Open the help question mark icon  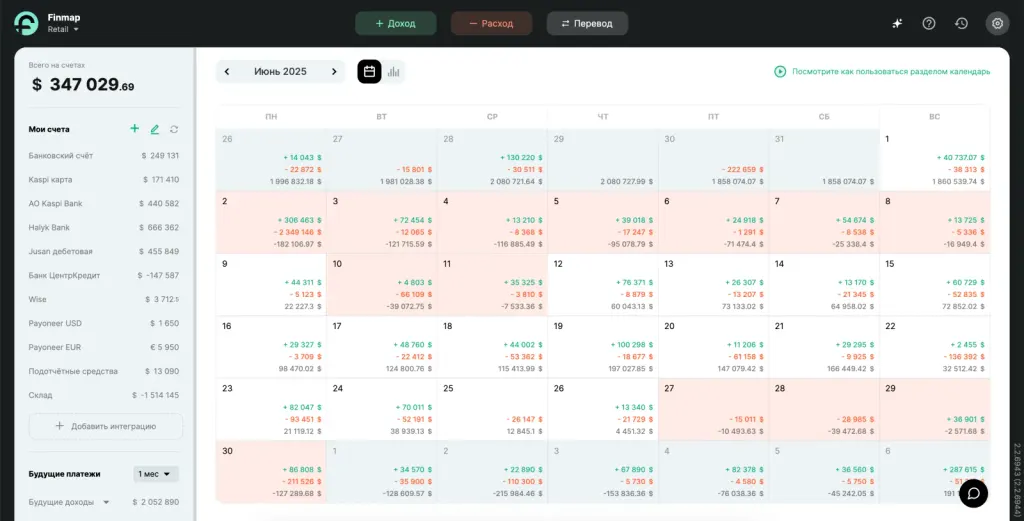click(x=929, y=24)
